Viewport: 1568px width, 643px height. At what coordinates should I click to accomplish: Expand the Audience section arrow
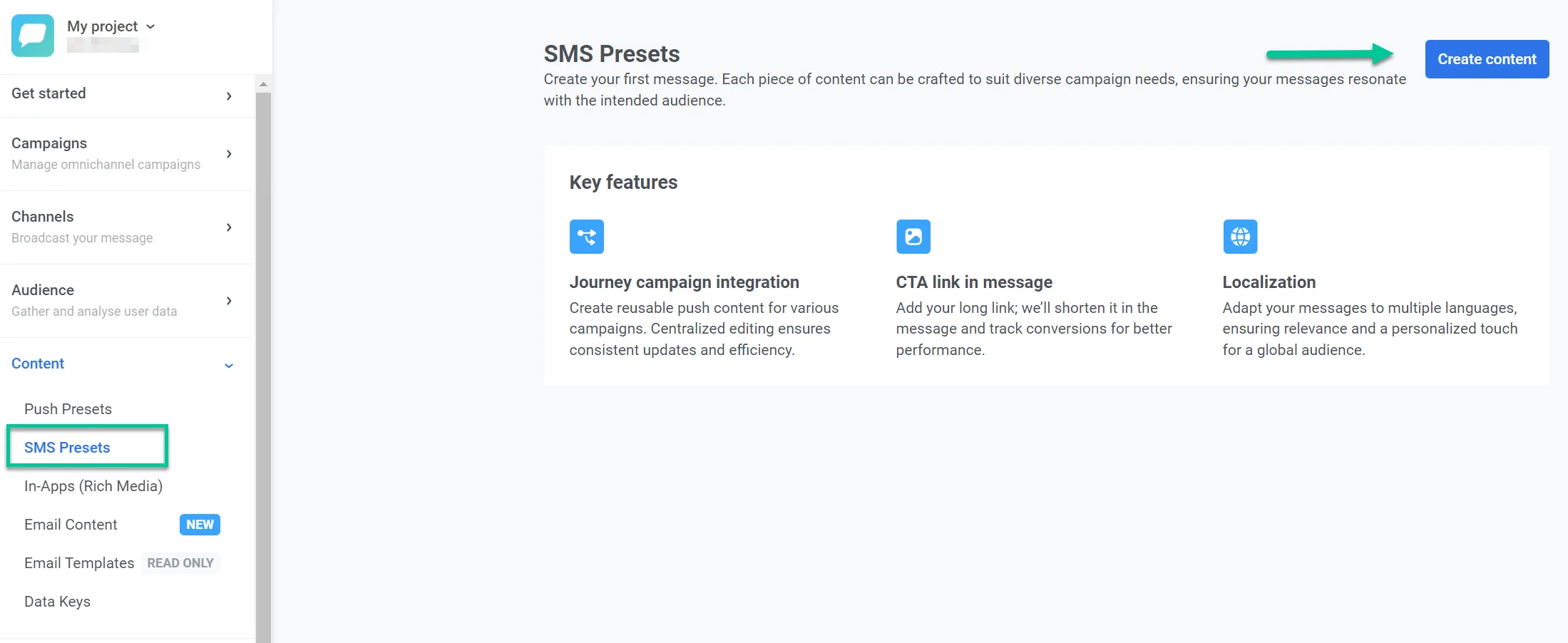[x=229, y=301]
